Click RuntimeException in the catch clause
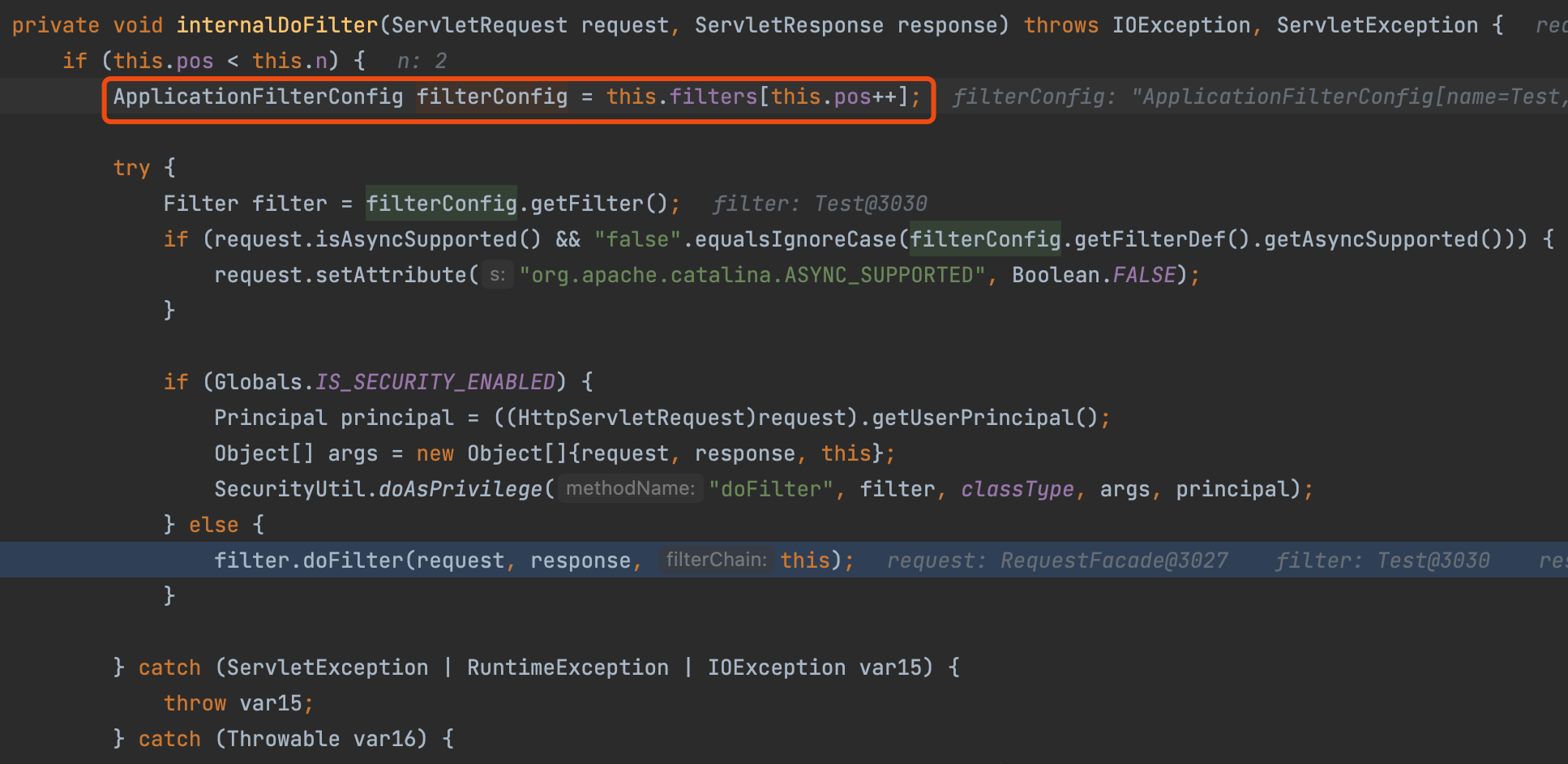 568,667
